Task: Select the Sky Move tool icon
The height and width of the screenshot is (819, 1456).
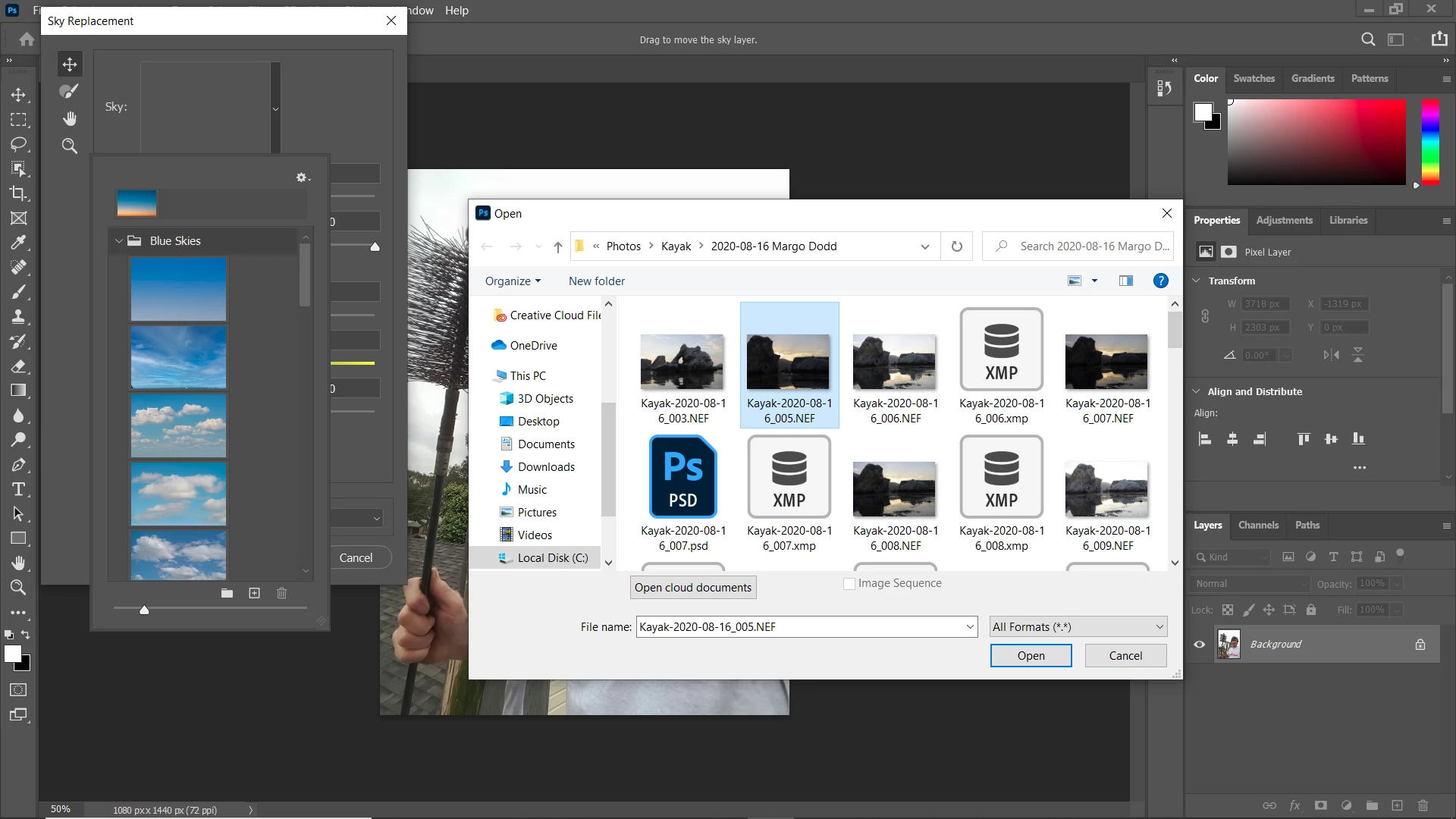Action: pos(70,64)
